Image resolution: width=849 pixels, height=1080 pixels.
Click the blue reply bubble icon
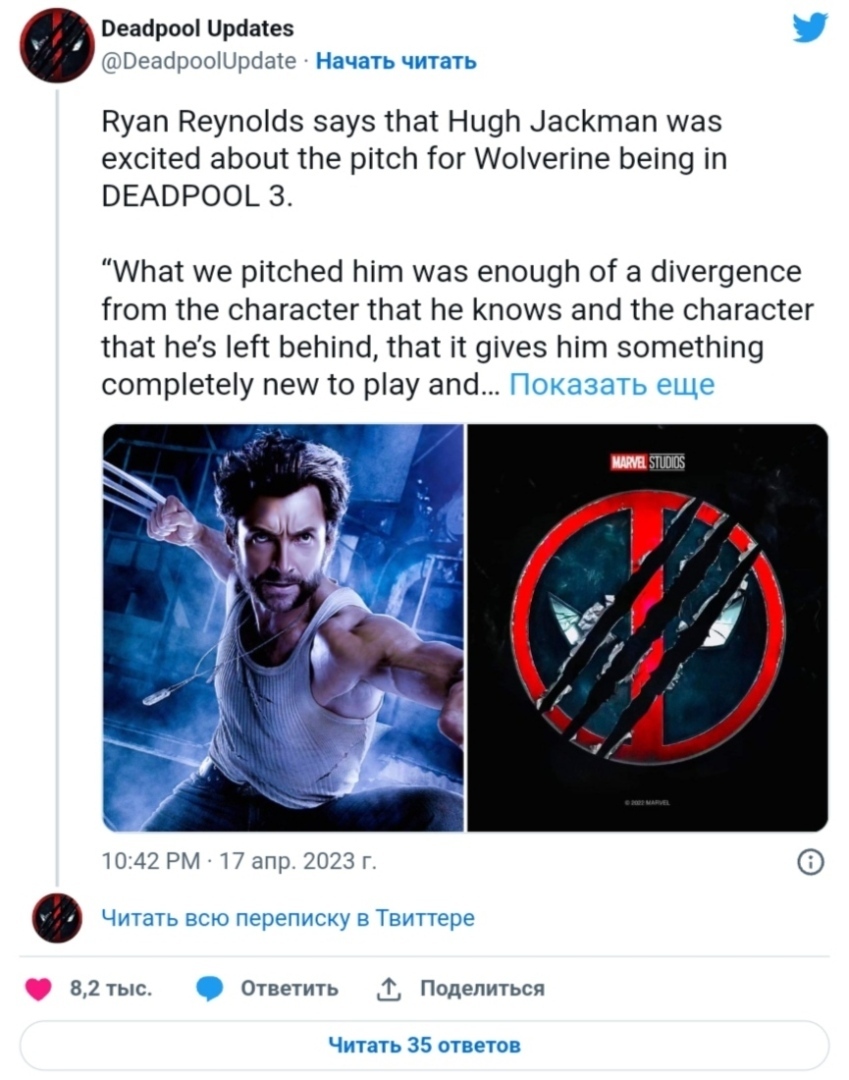[x=209, y=990]
